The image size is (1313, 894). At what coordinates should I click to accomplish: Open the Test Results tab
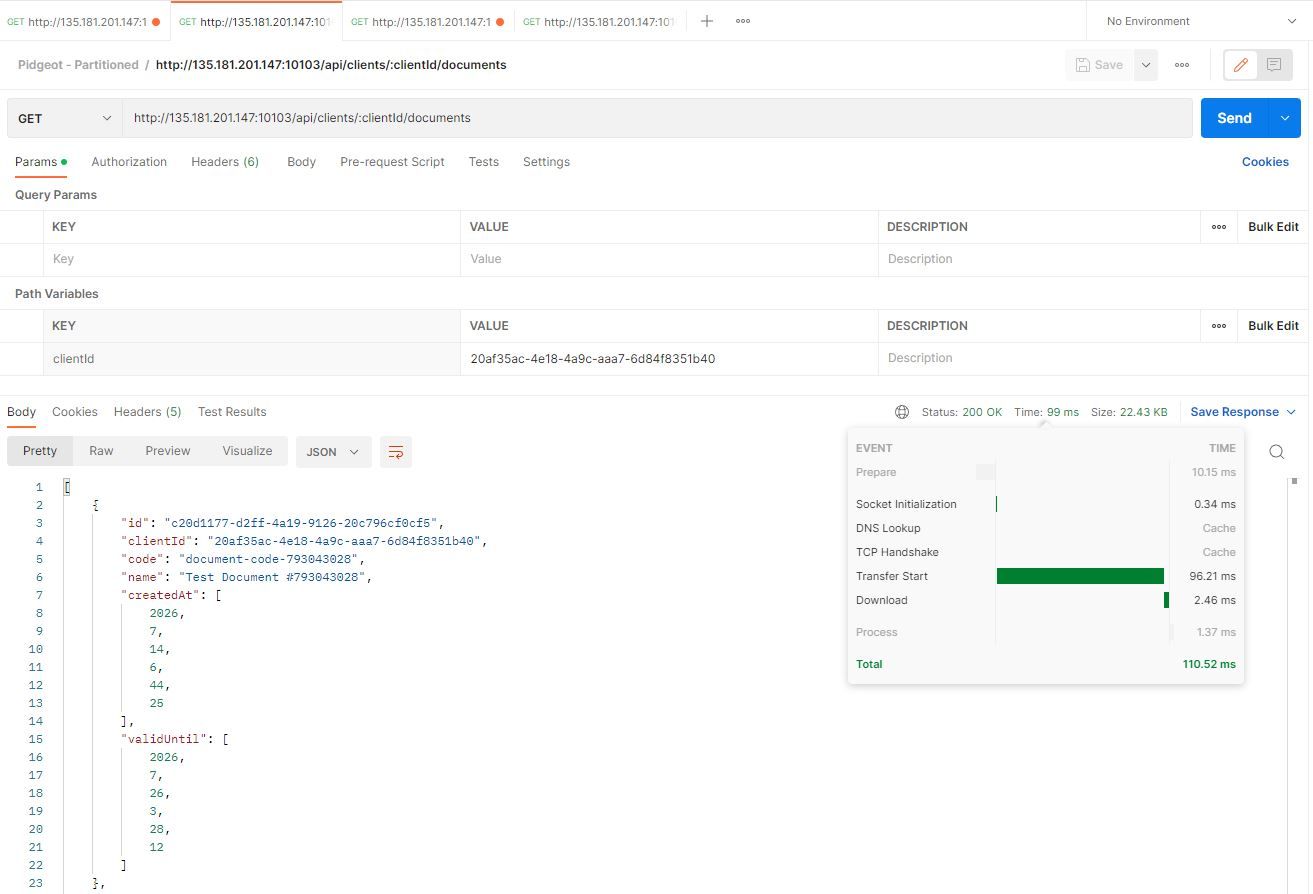pos(232,412)
